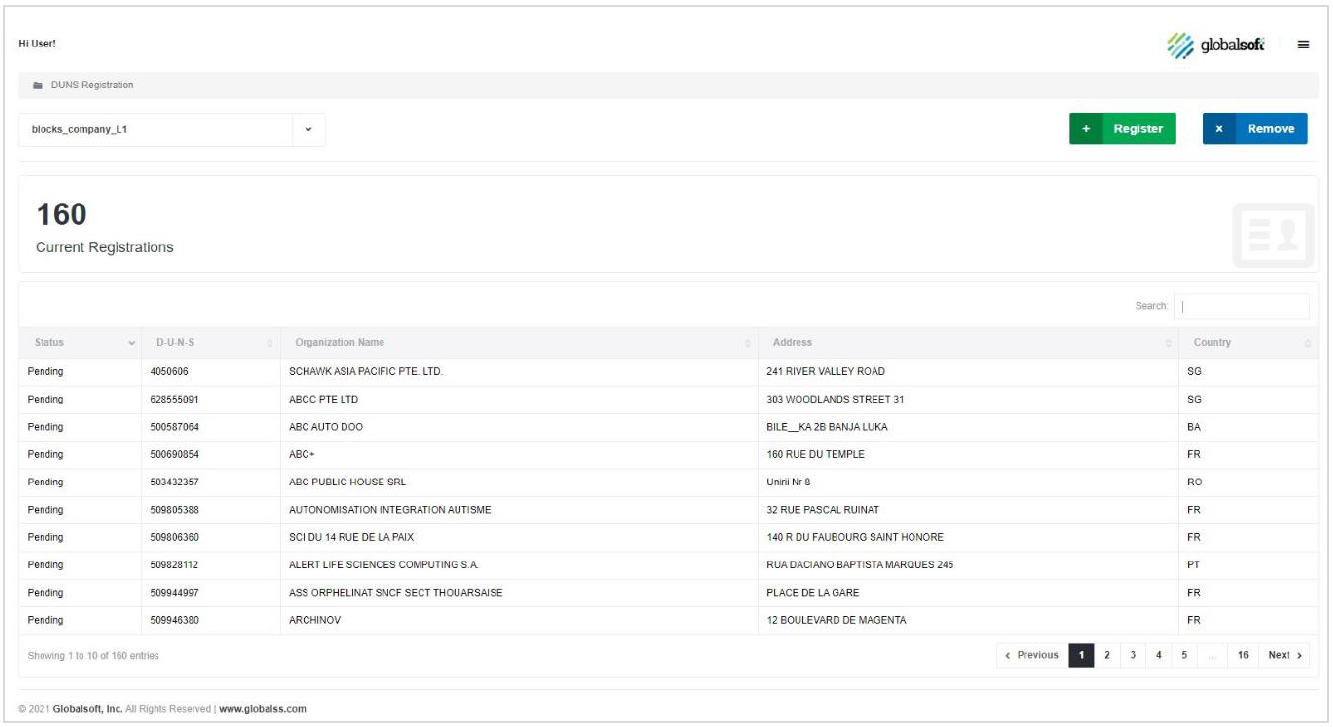The width and height of the screenshot is (1333, 727).
Task: Open the hamburger menu icon
Action: tap(1303, 44)
